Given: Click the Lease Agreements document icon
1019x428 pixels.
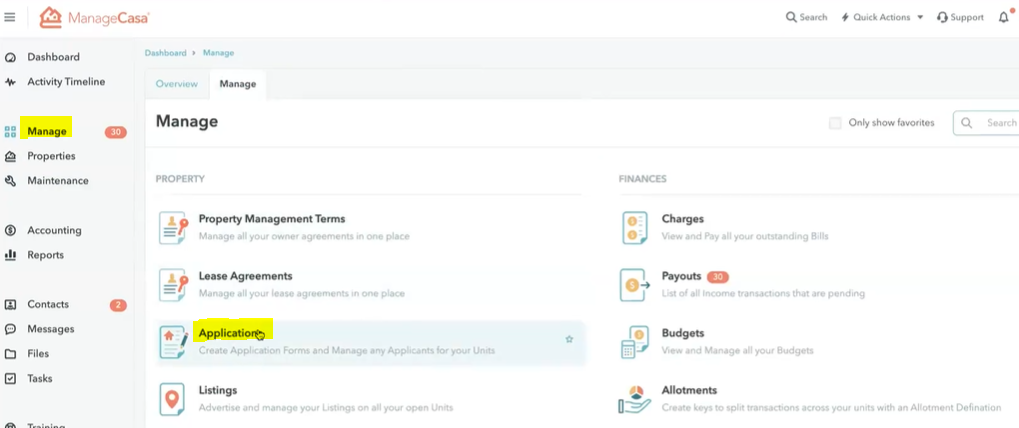Looking at the screenshot, I should click(173, 285).
